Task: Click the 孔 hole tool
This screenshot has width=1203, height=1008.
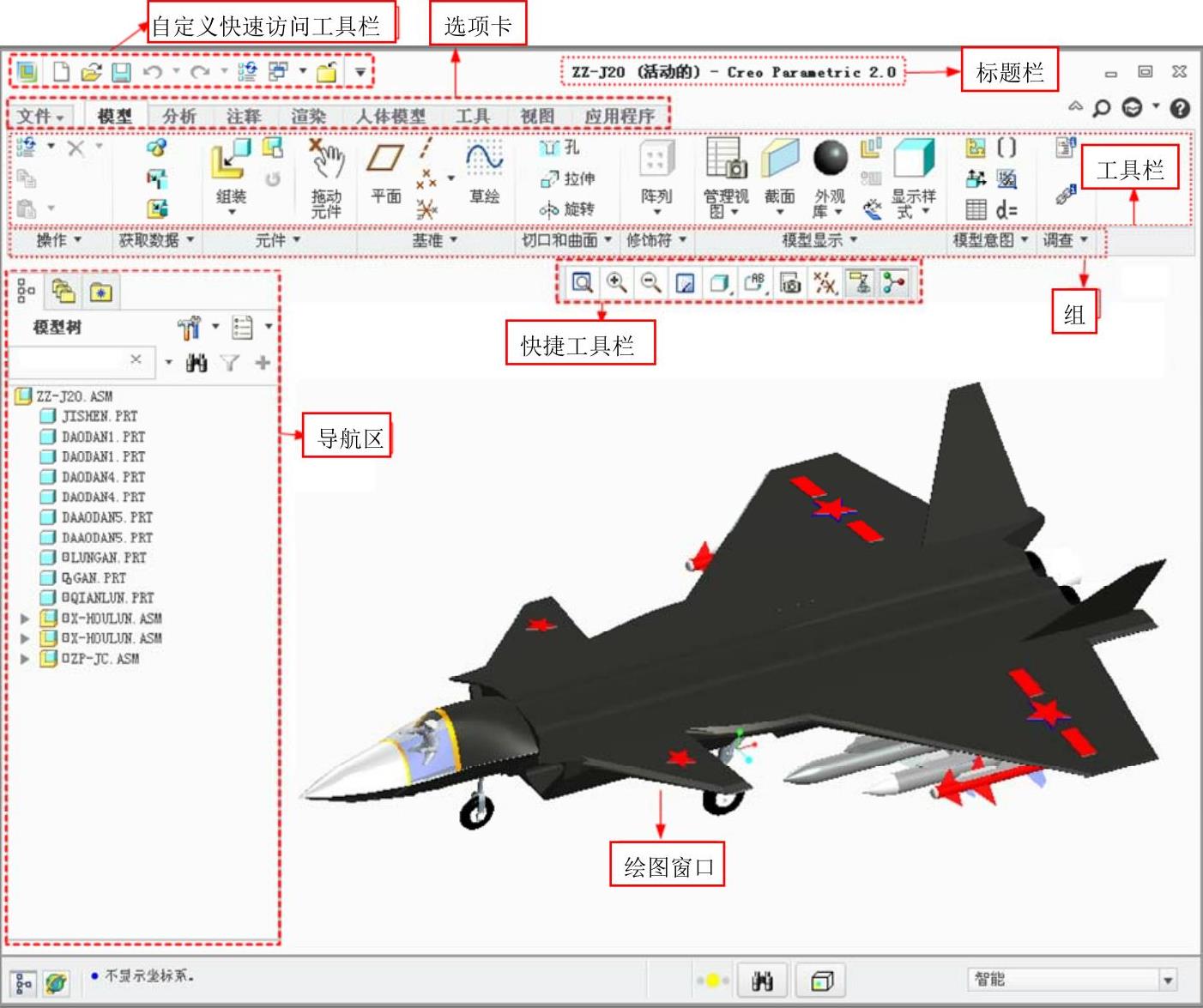Action: pos(559,148)
